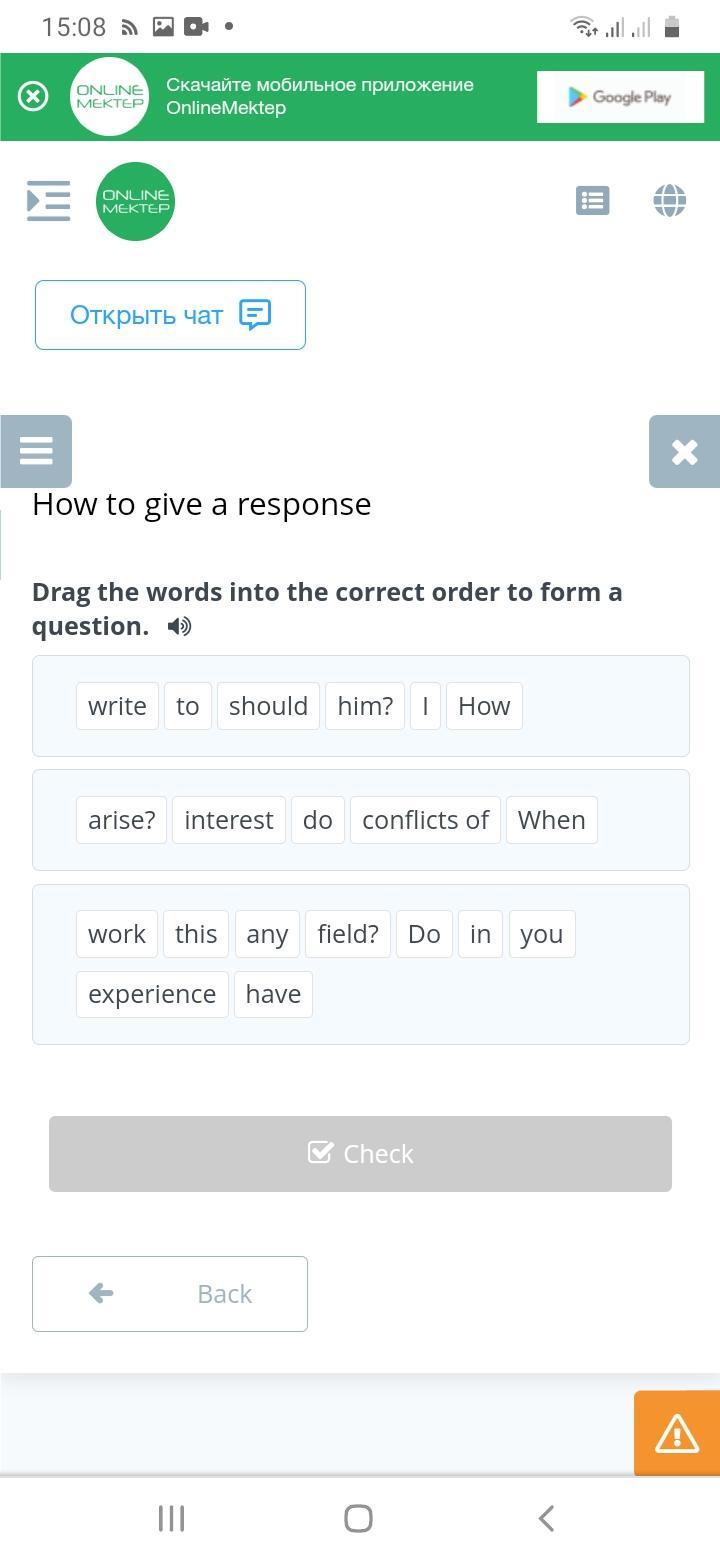The image size is (720, 1560).
Task: Play the audio speaker icon
Action: (179, 627)
